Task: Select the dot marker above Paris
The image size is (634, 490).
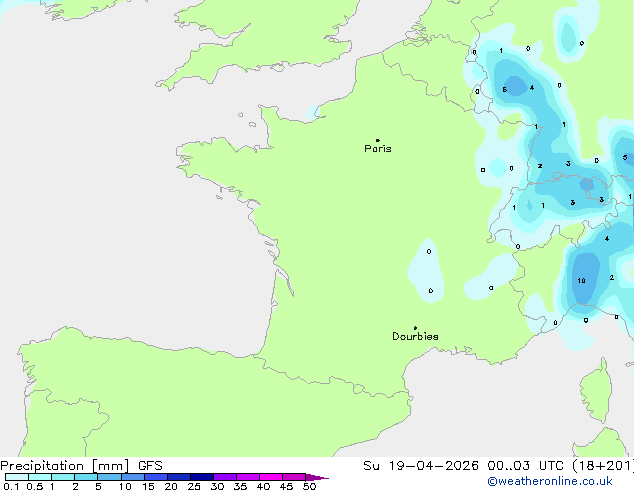Action: [378, 140]
